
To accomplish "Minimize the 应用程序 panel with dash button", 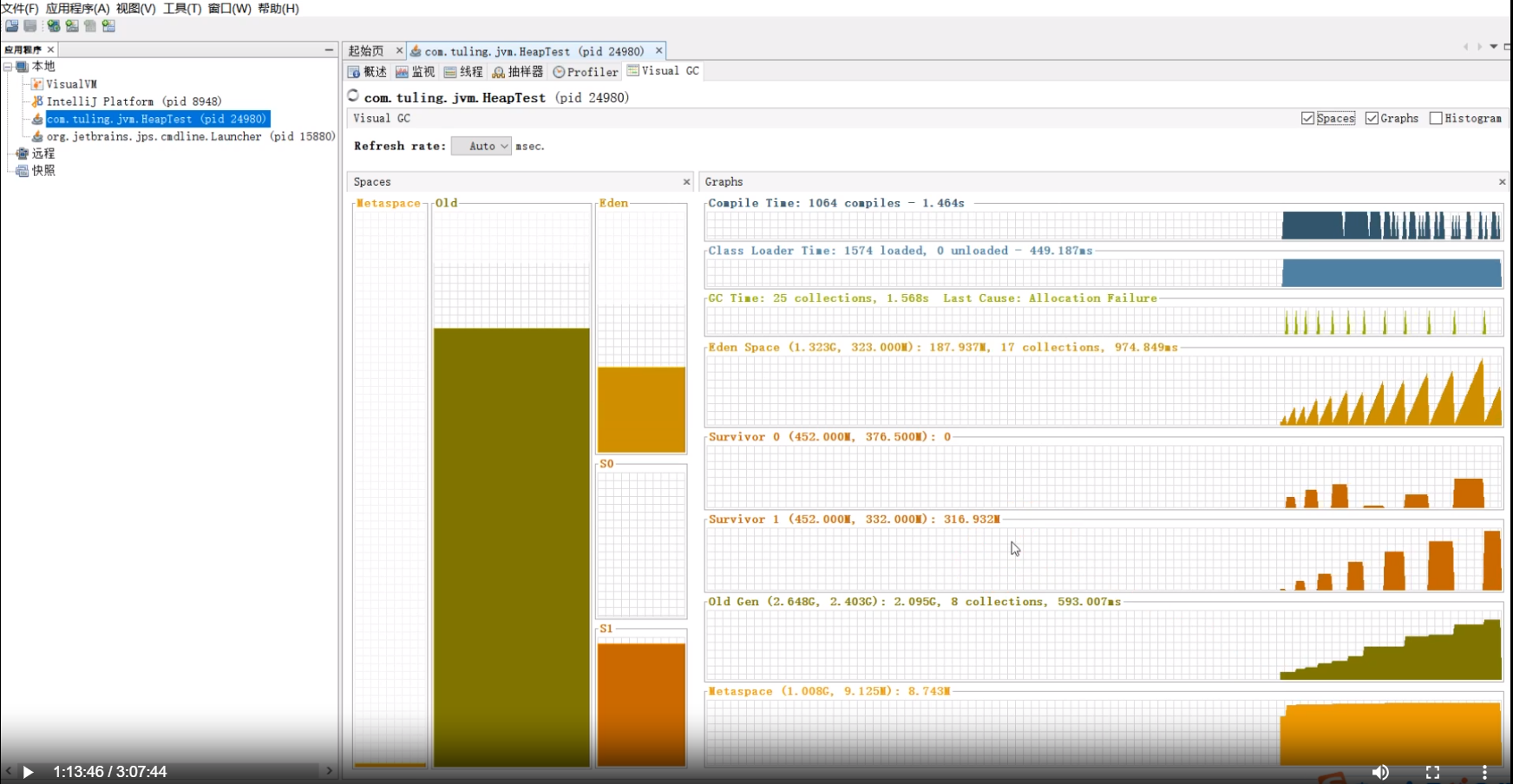I will pyautogui.click(x=329, y=49).
